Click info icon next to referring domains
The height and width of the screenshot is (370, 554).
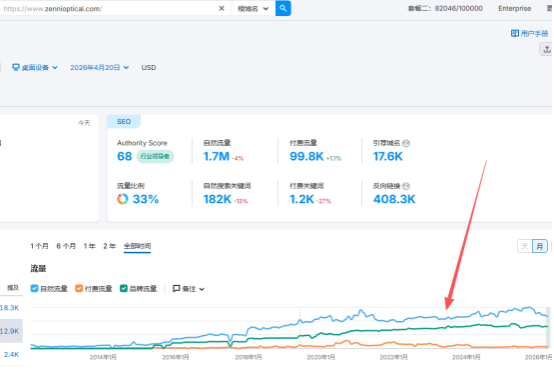point(406,143)
